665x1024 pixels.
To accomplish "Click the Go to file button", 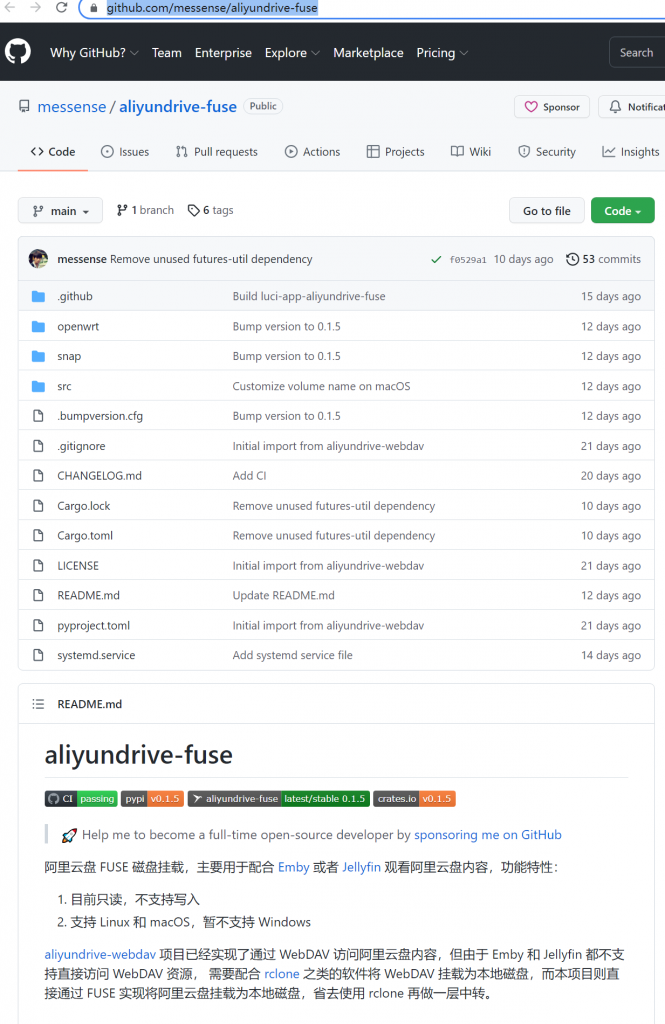I will click(546, 210).
